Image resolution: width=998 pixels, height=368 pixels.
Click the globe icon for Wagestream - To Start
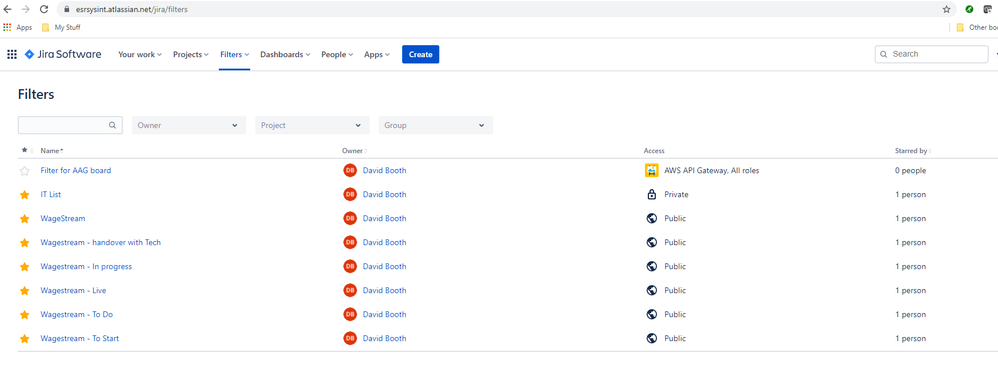(651, 338)
